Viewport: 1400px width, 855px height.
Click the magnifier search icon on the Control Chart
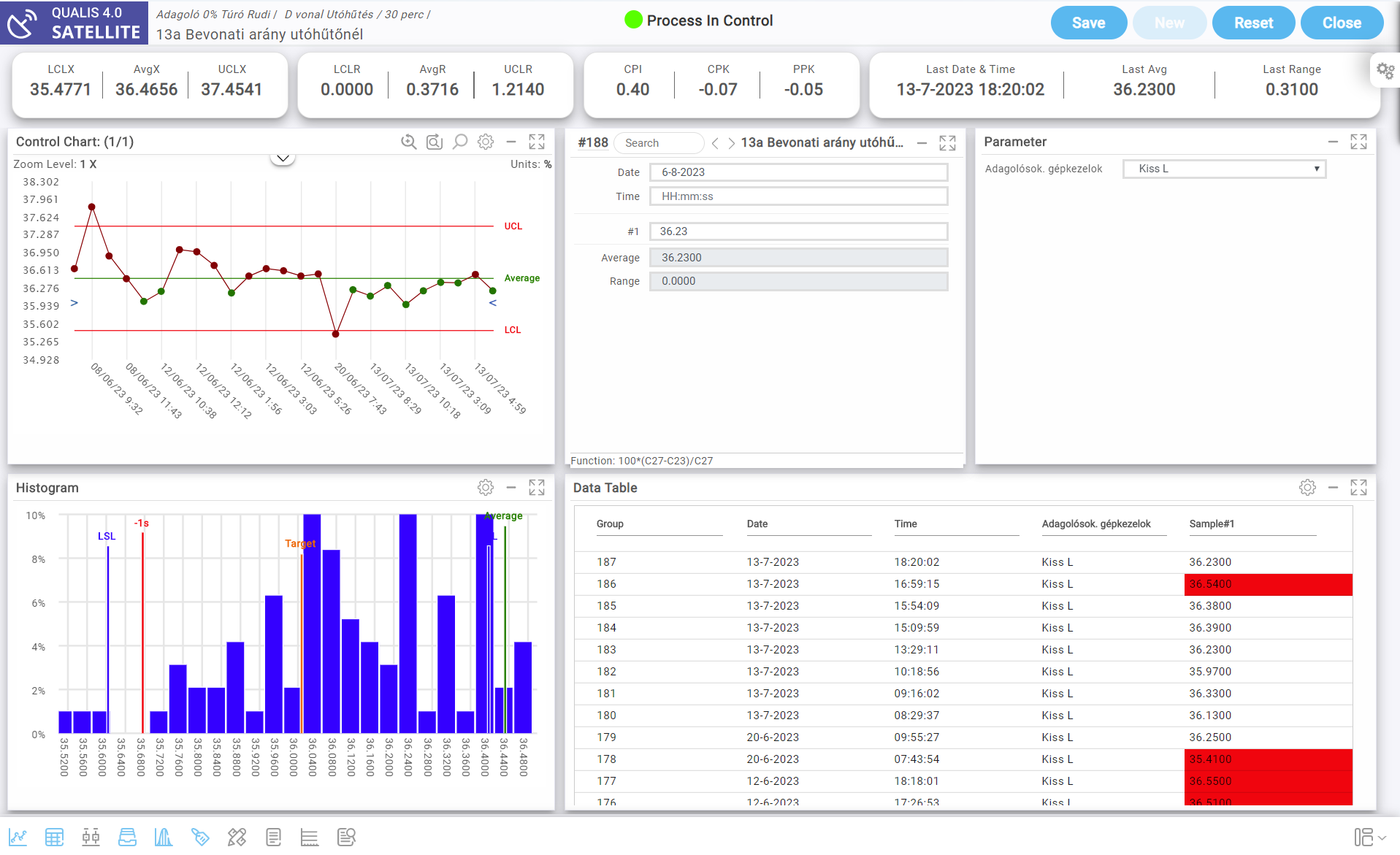[x=460, y=142]
